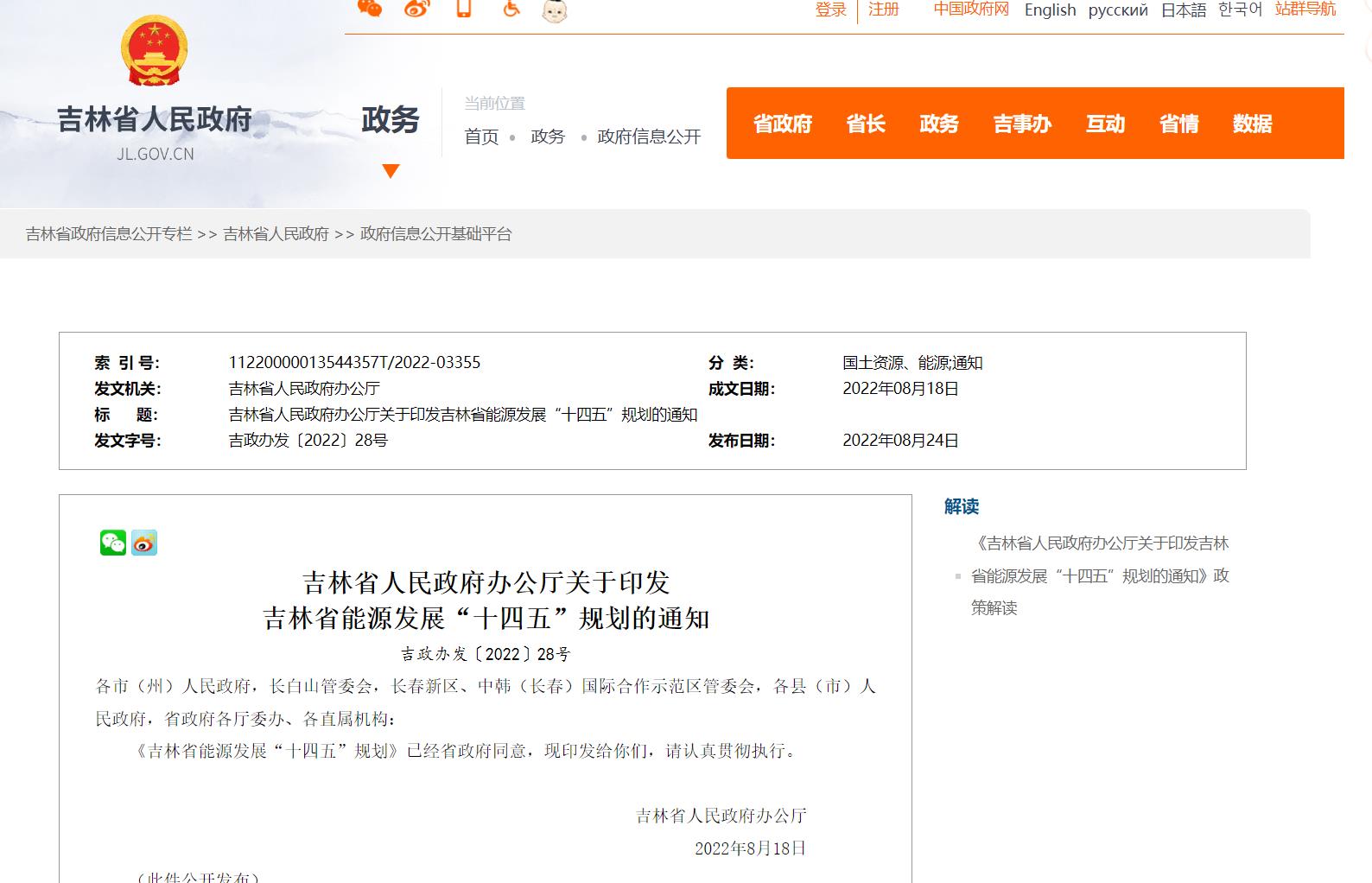Open the 站群导航 site navigation link
This screenshot has height=883, width=1372.
click(x=1305, y=10)
